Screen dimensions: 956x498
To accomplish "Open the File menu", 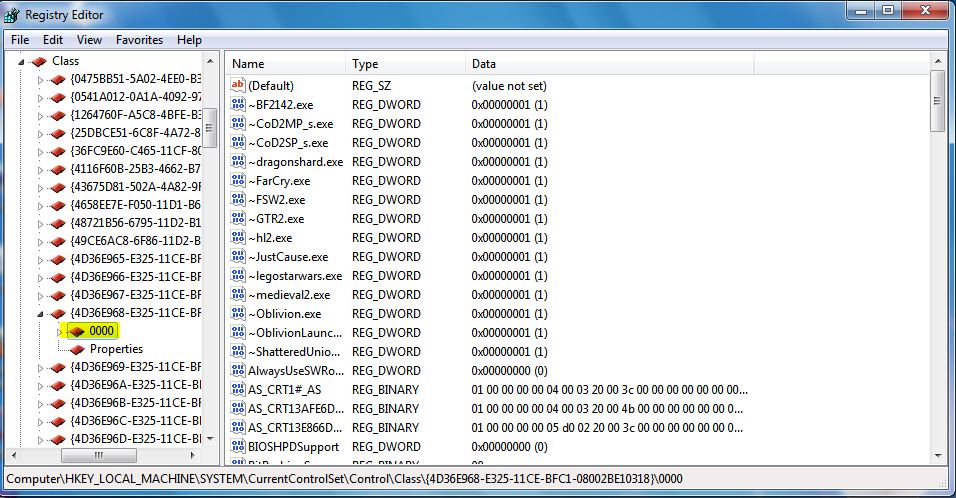I will click(20, 40).
